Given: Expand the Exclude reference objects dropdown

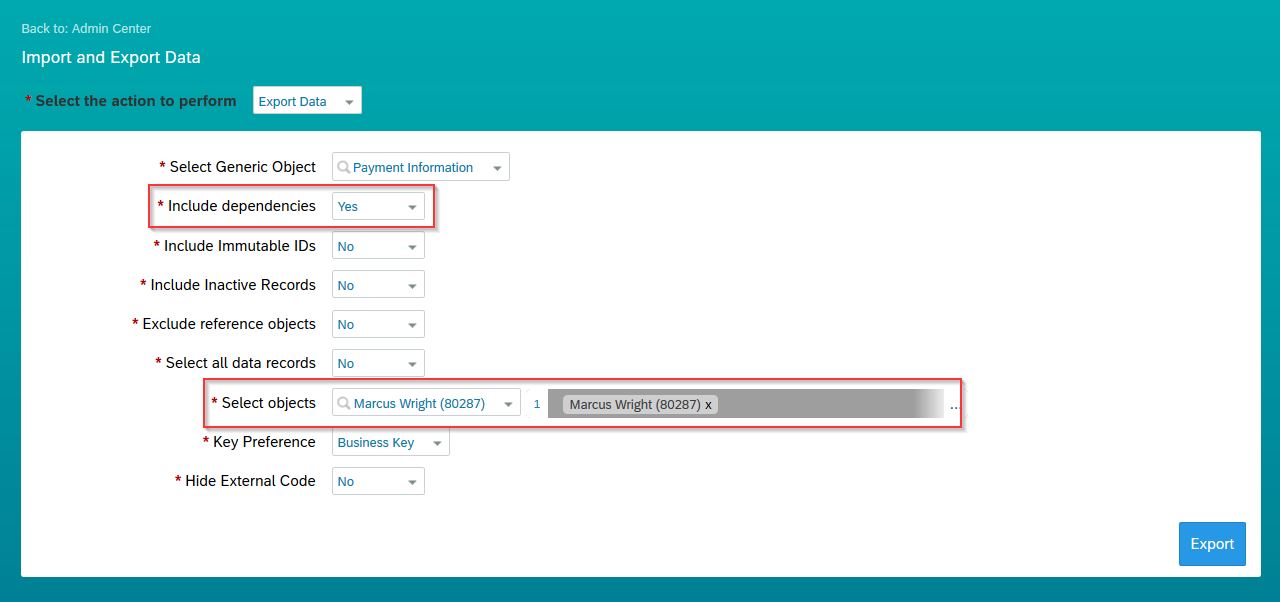Looking at the screenshot, I should (x=378, y=324).
